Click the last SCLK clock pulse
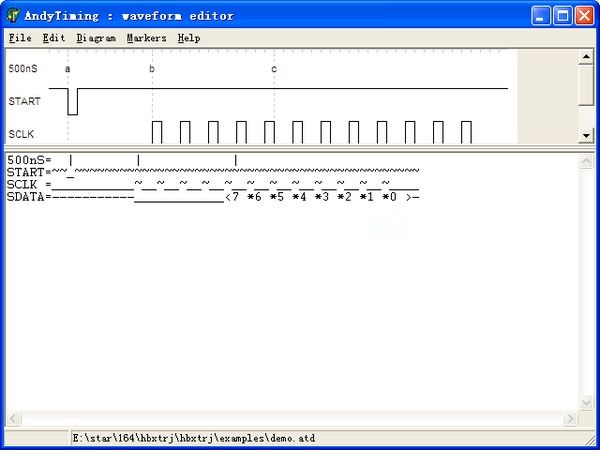The width and height of the screenshot is (600, 450). coord(466,132)
